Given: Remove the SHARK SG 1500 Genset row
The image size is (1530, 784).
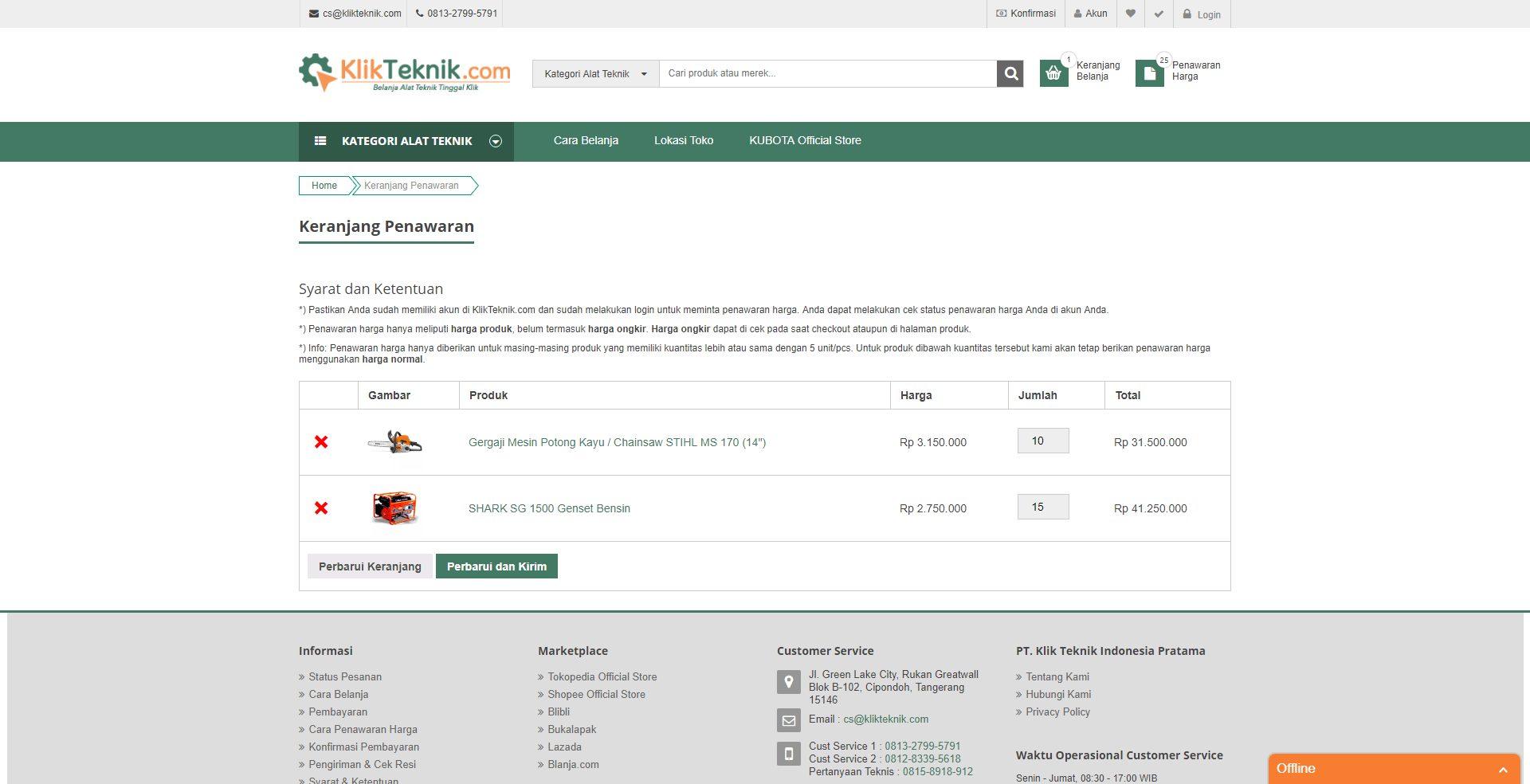Looking at the screenshot, I should [x=321, y=508].
